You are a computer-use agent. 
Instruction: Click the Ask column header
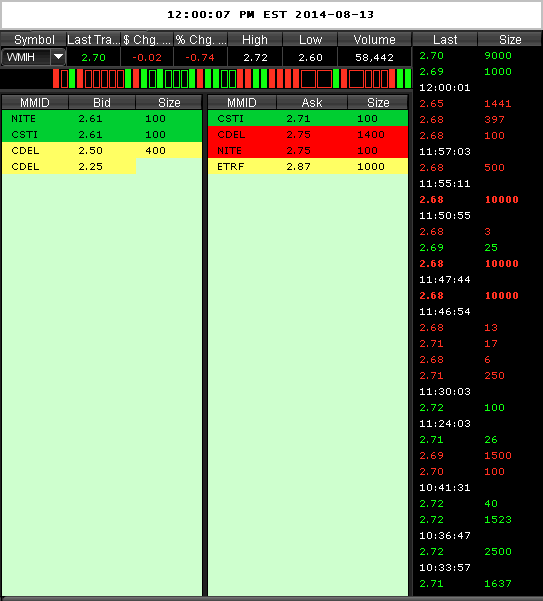point(312,102)
